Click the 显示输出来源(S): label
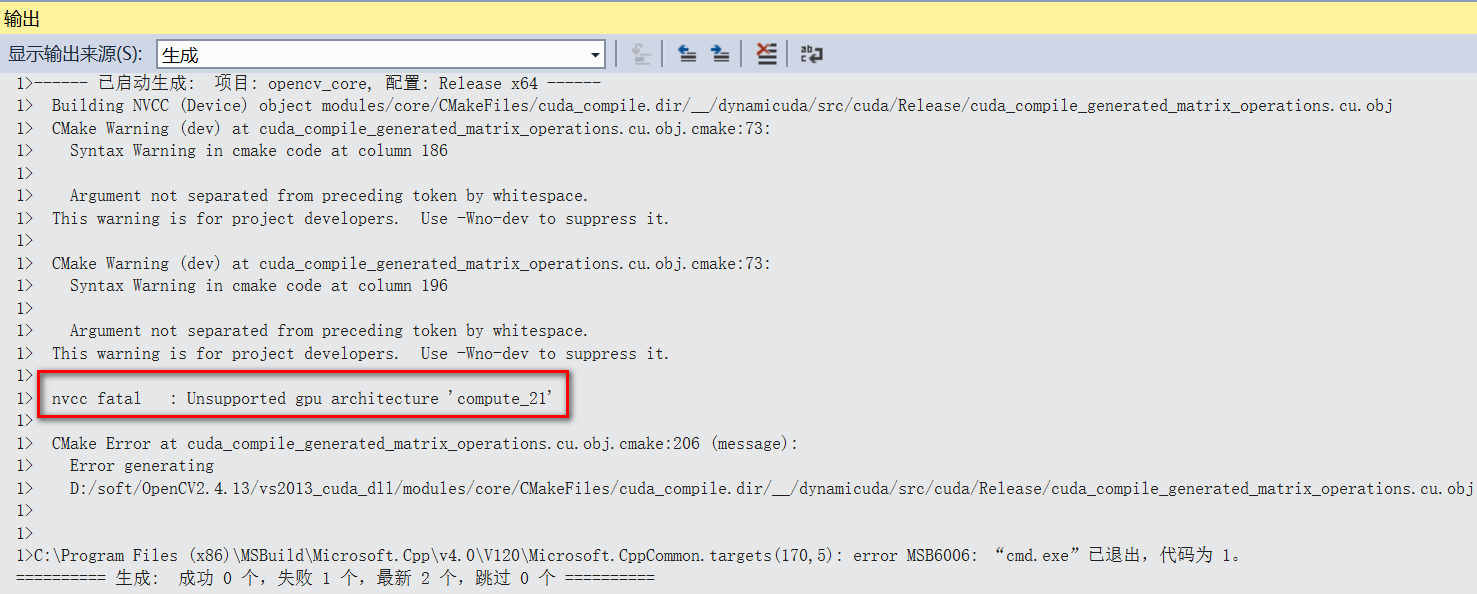 75,54
